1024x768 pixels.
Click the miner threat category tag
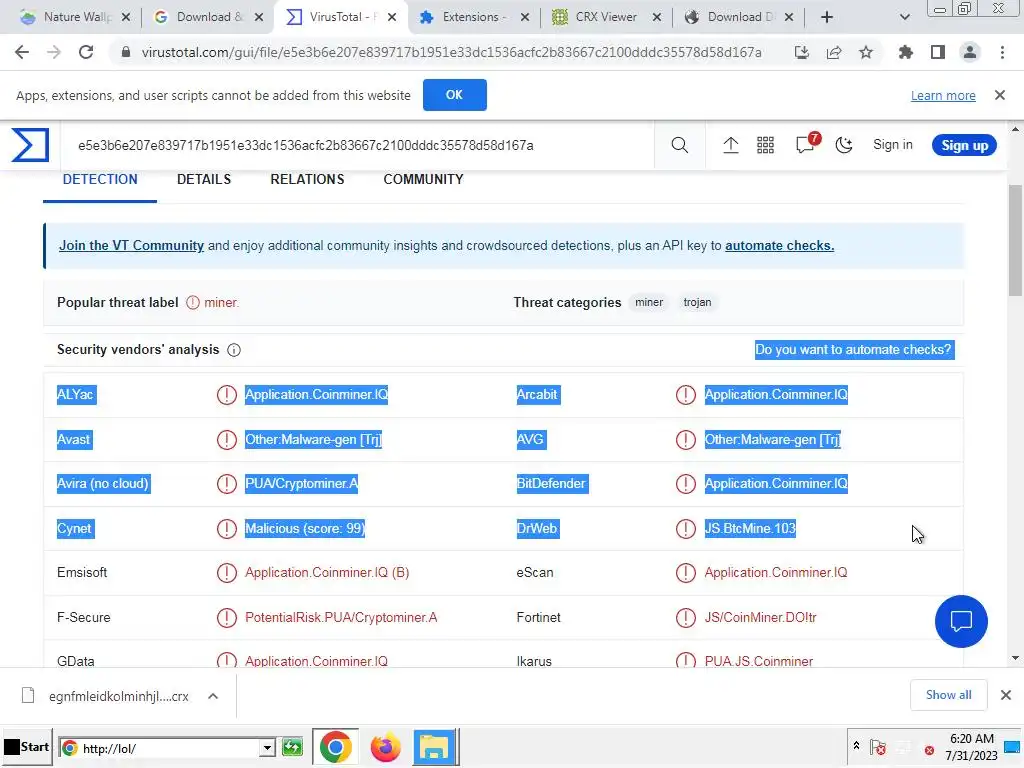(x=648, y=302)
